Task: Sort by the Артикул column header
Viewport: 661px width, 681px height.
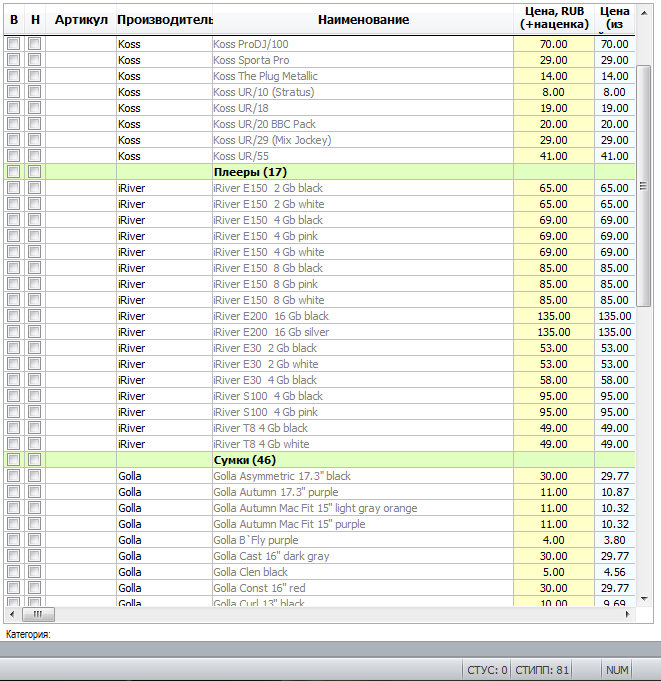Action: (x=81, y=20)
